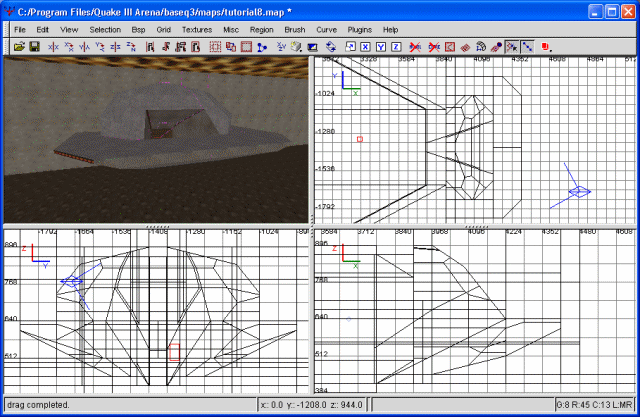Image resolution: width=640 pixels, height=417 pixels.
Task: Toggle cubic clipping of the camera view
Action: tap(313, 47)
